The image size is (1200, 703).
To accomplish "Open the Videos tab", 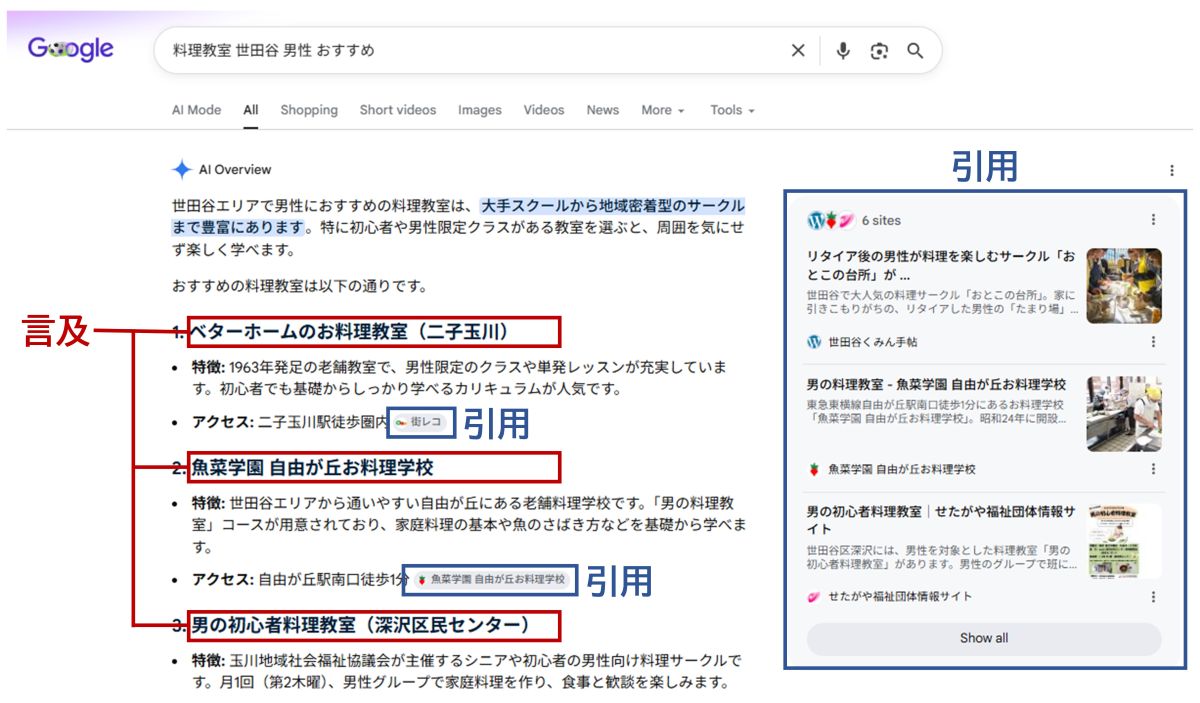I will click(544, 110).
